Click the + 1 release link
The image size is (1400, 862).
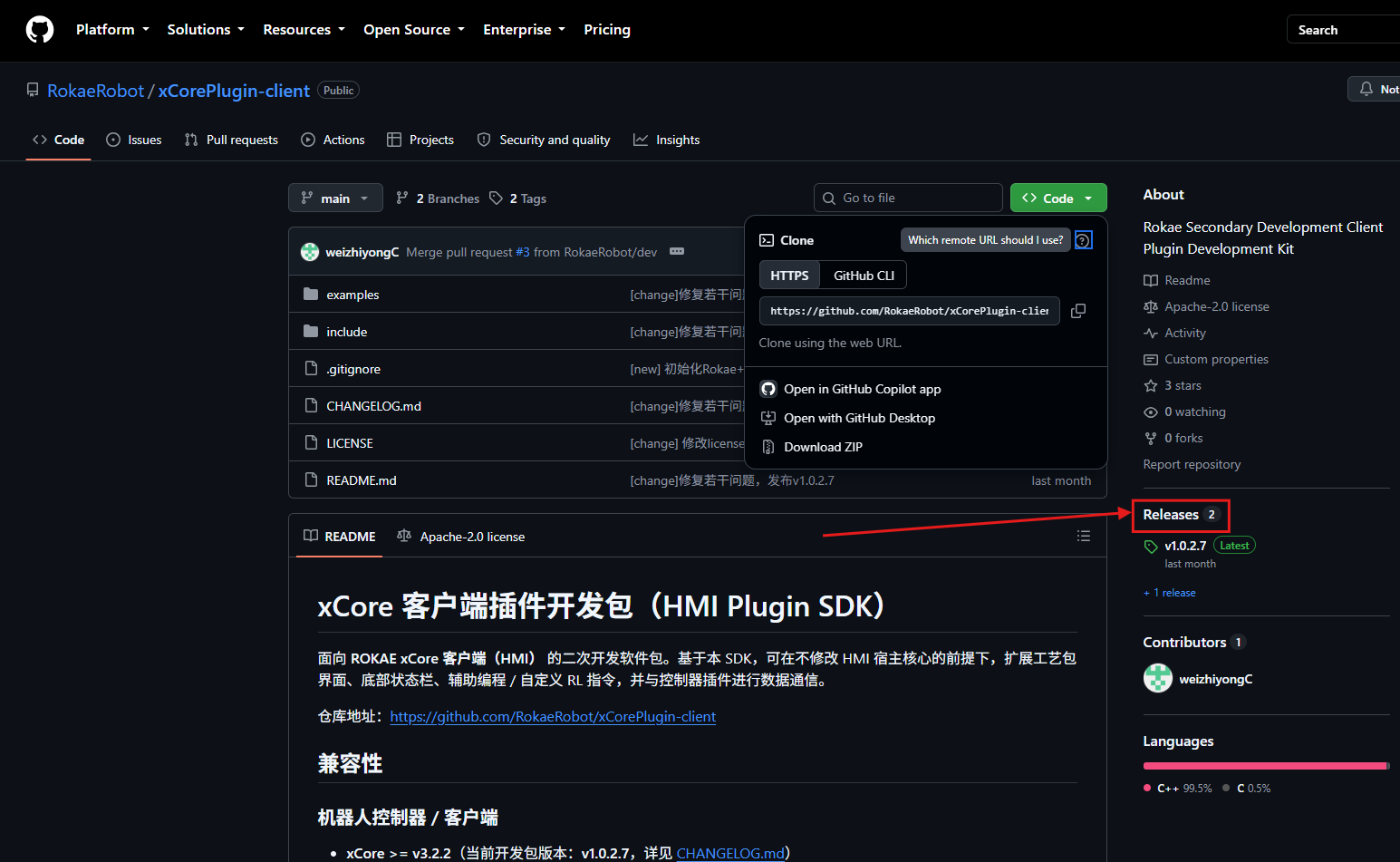tap(1169, 593)
